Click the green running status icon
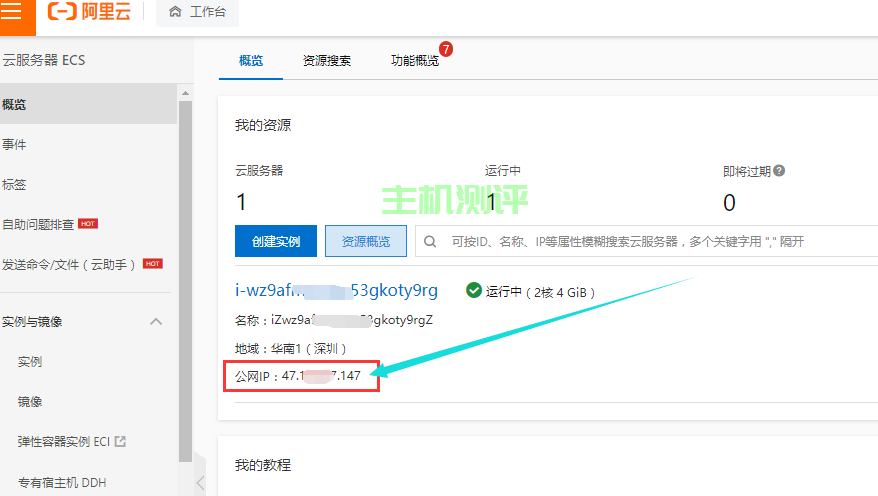Screen dimensions: 878x496 click(474, 291)
